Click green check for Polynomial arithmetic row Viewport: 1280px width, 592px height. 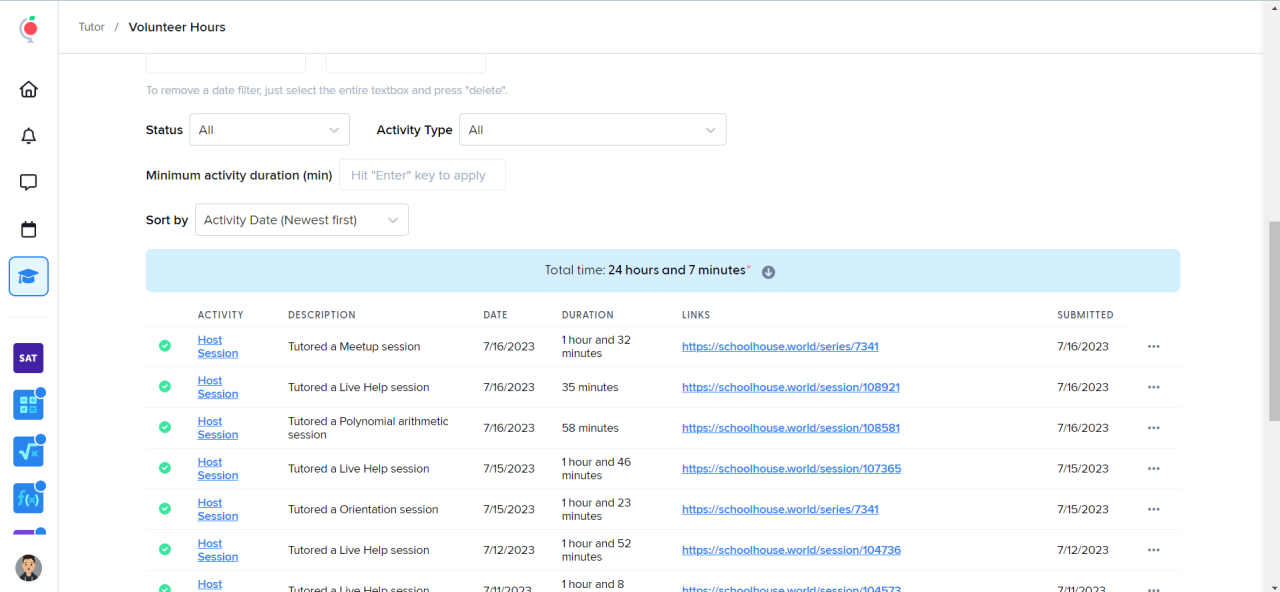tap(165, 428)
